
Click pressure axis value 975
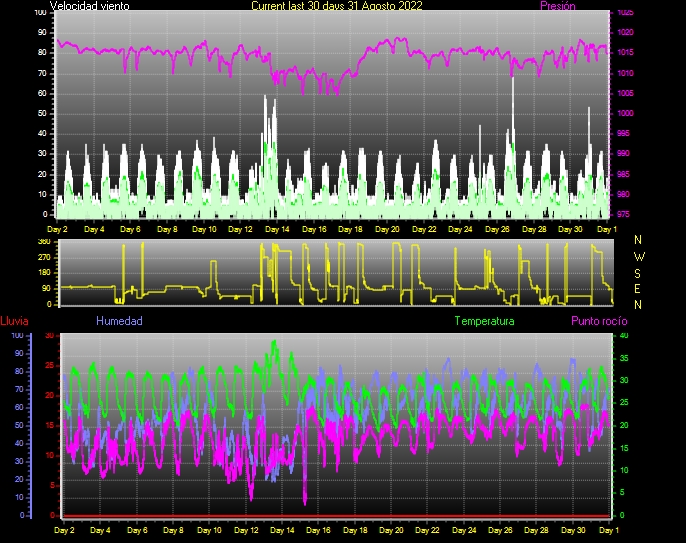click(623, 214)
